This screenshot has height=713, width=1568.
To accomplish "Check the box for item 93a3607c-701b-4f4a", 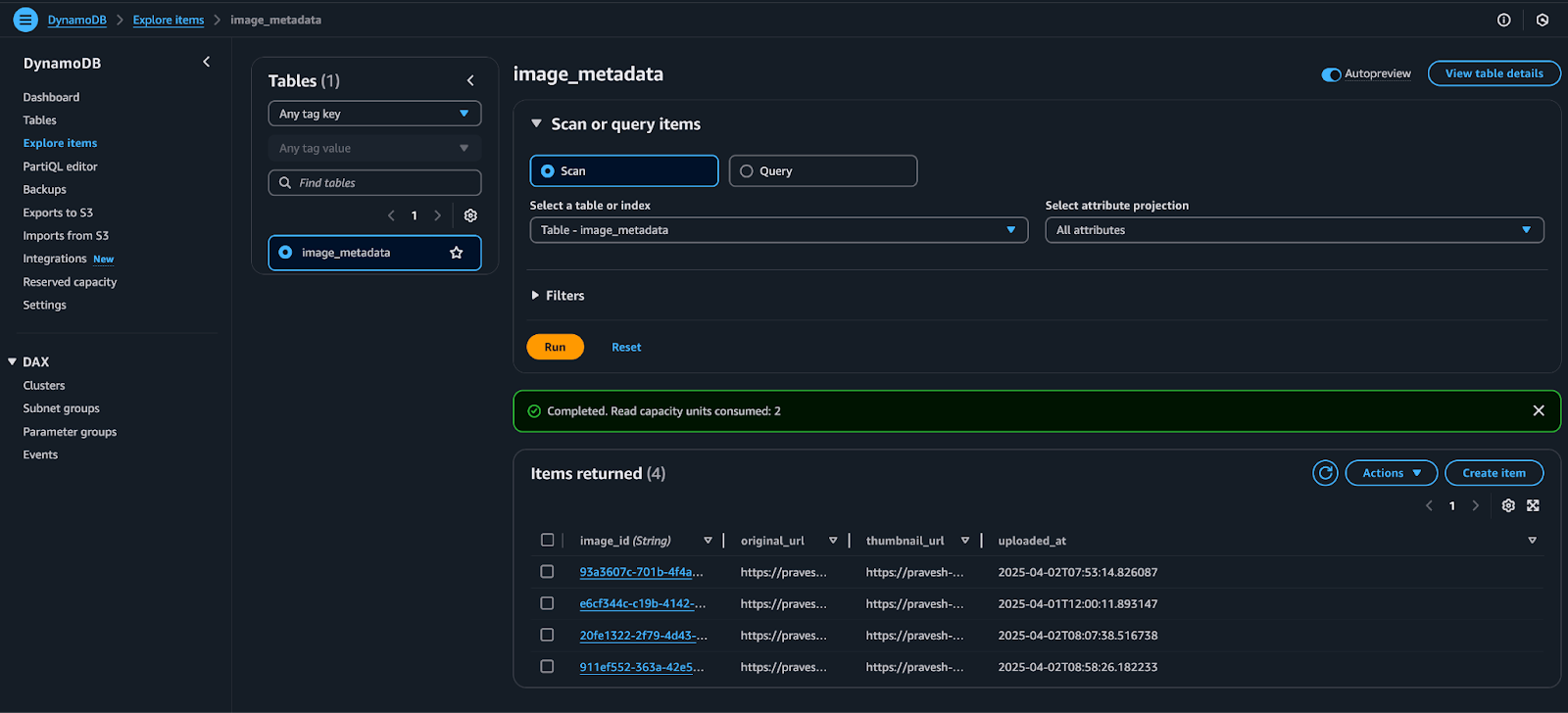I will tap(547, 572).
